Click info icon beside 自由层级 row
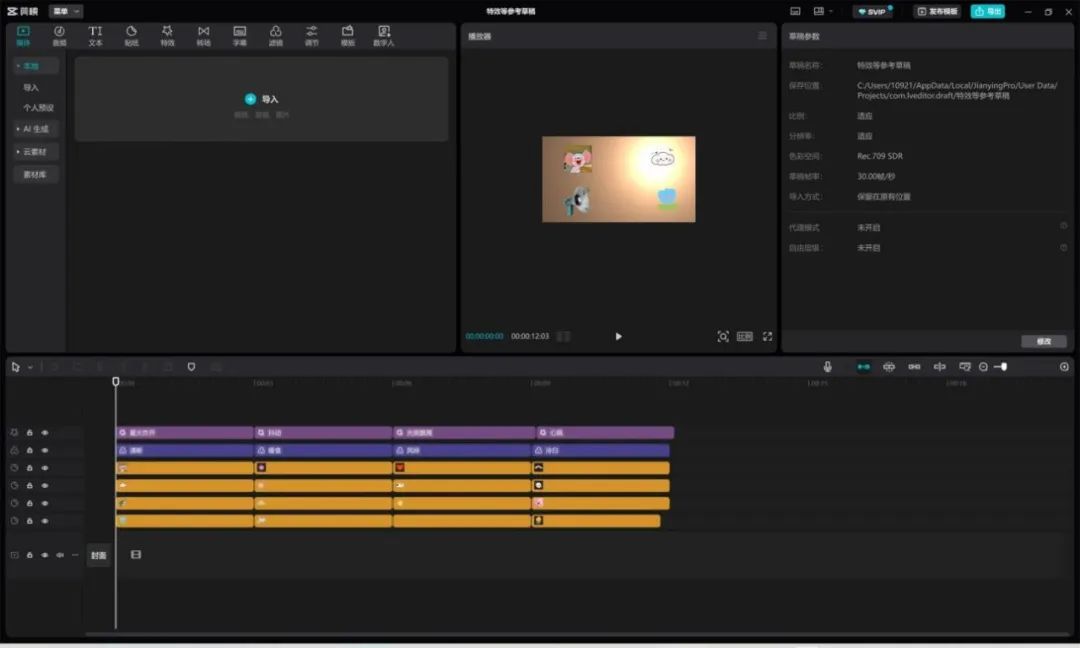 [x=1063, y=247]
